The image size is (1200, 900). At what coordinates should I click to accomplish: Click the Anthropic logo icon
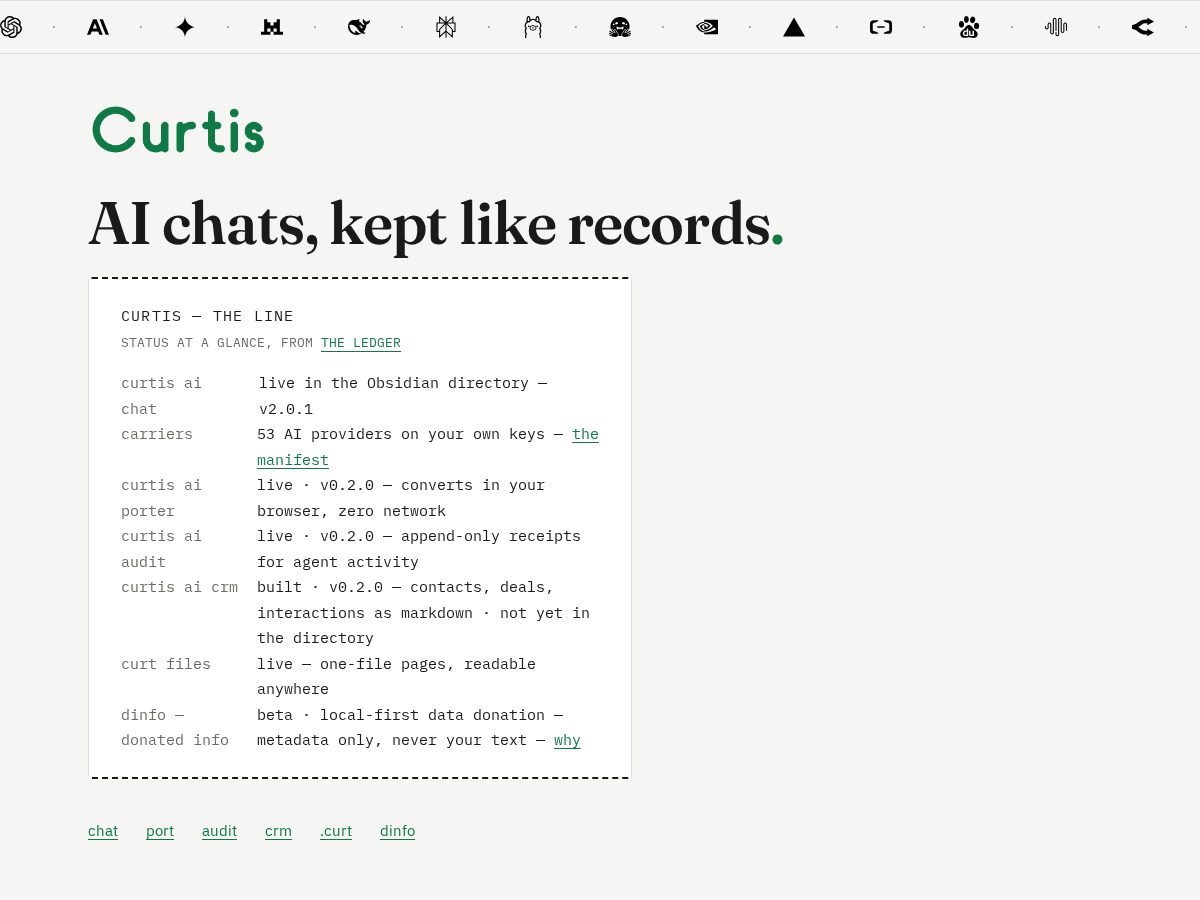click(98, 27)
